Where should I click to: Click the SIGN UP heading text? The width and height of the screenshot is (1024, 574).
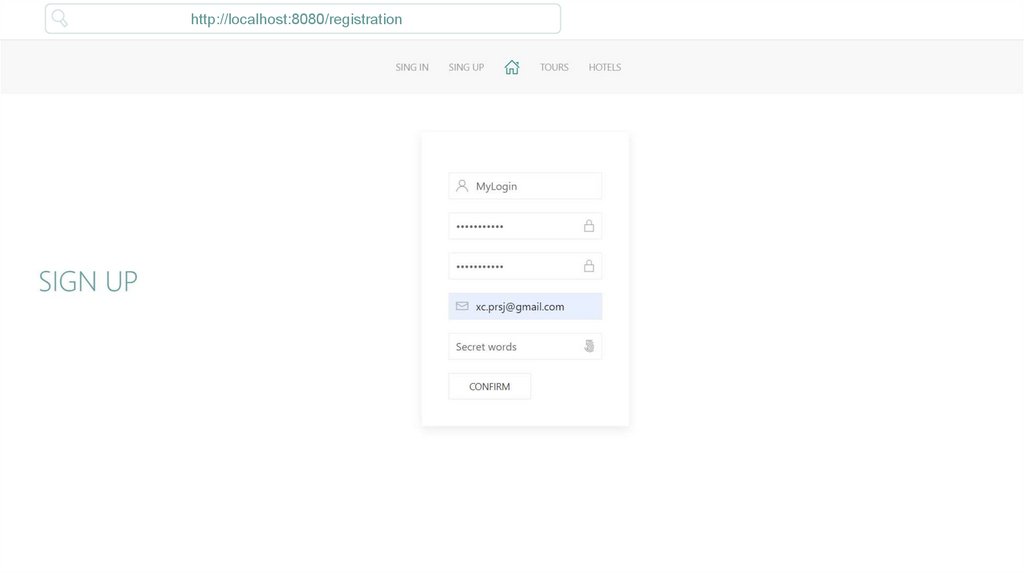(88, 281)
